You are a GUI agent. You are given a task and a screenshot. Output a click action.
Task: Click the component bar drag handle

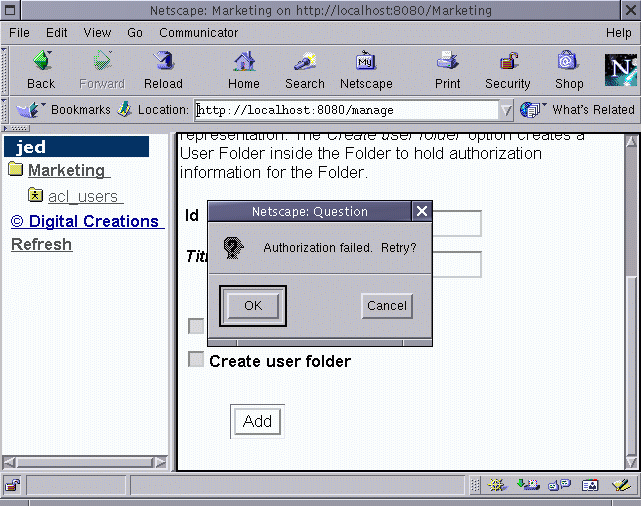[475, 485]
